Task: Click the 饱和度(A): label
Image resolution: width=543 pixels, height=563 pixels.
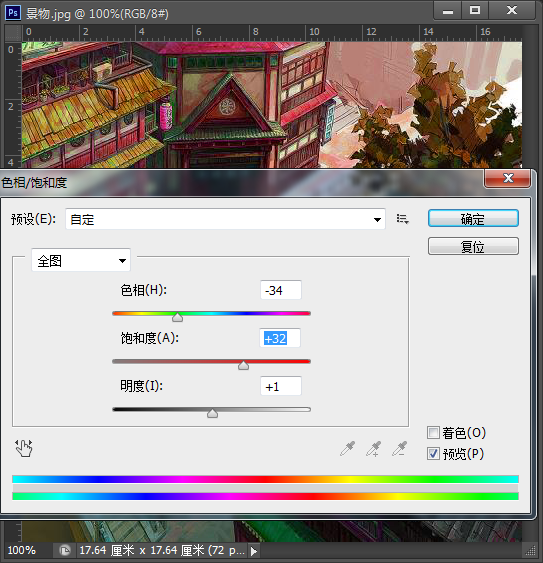Action: coord(150,338)
